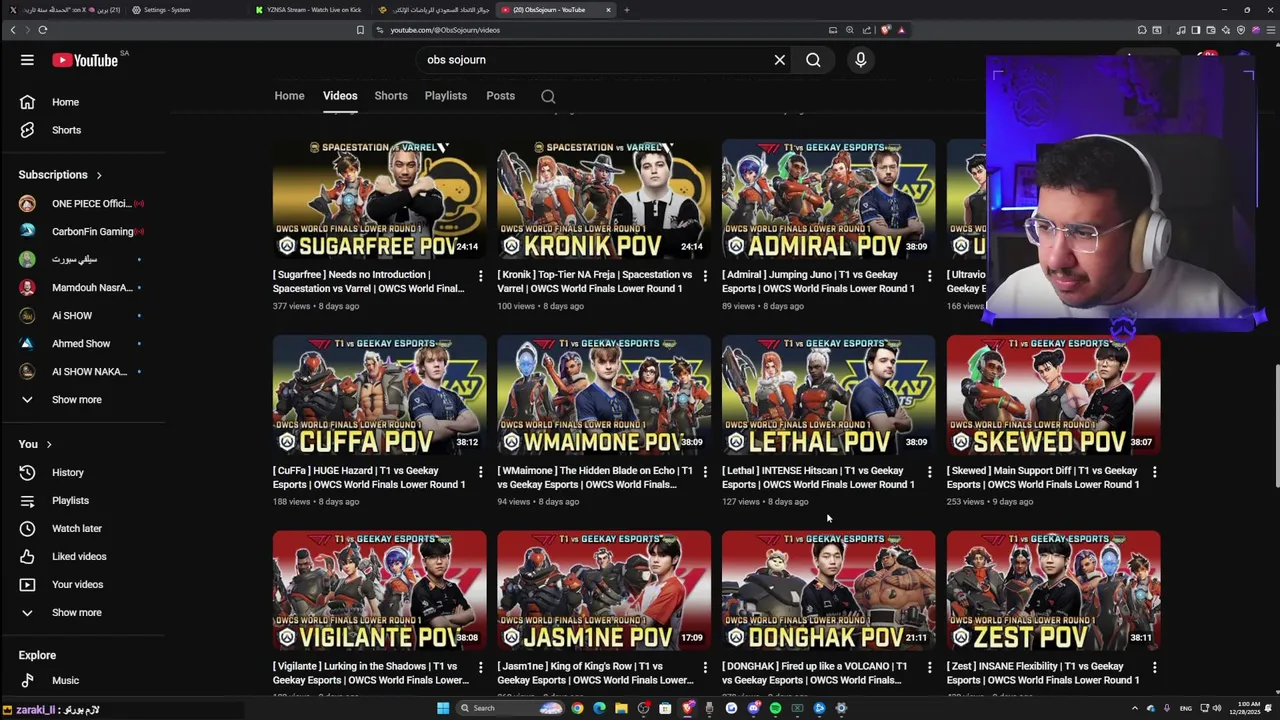This screenshot has width=1280, height=720.
Task: Switch to channel Home tab
Action: tap(289, 96)
